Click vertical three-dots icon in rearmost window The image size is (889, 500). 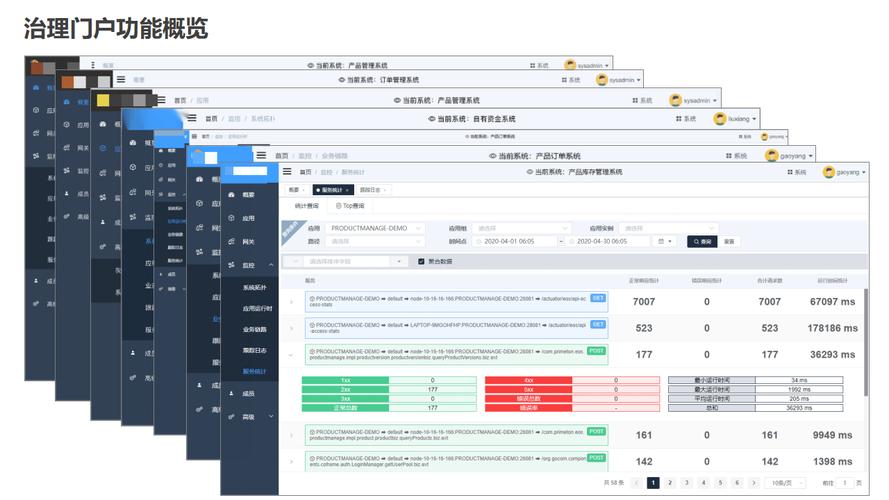[93, 65]
